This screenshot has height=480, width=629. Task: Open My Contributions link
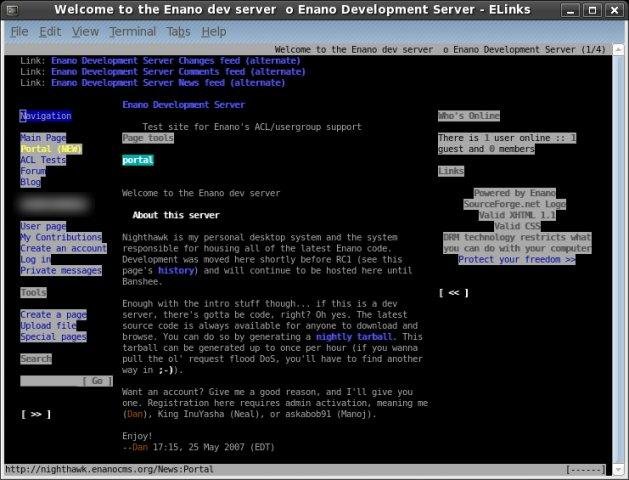(61, 237)
